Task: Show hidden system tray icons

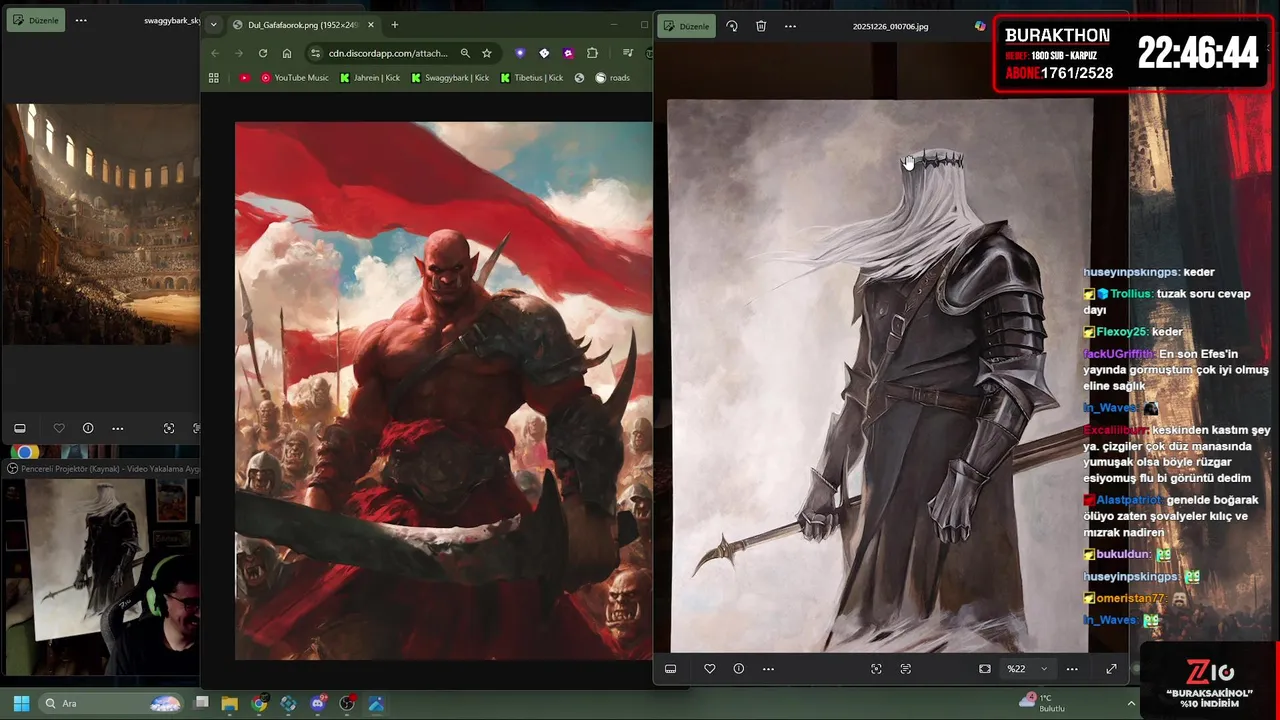Action: (1132, 703)
